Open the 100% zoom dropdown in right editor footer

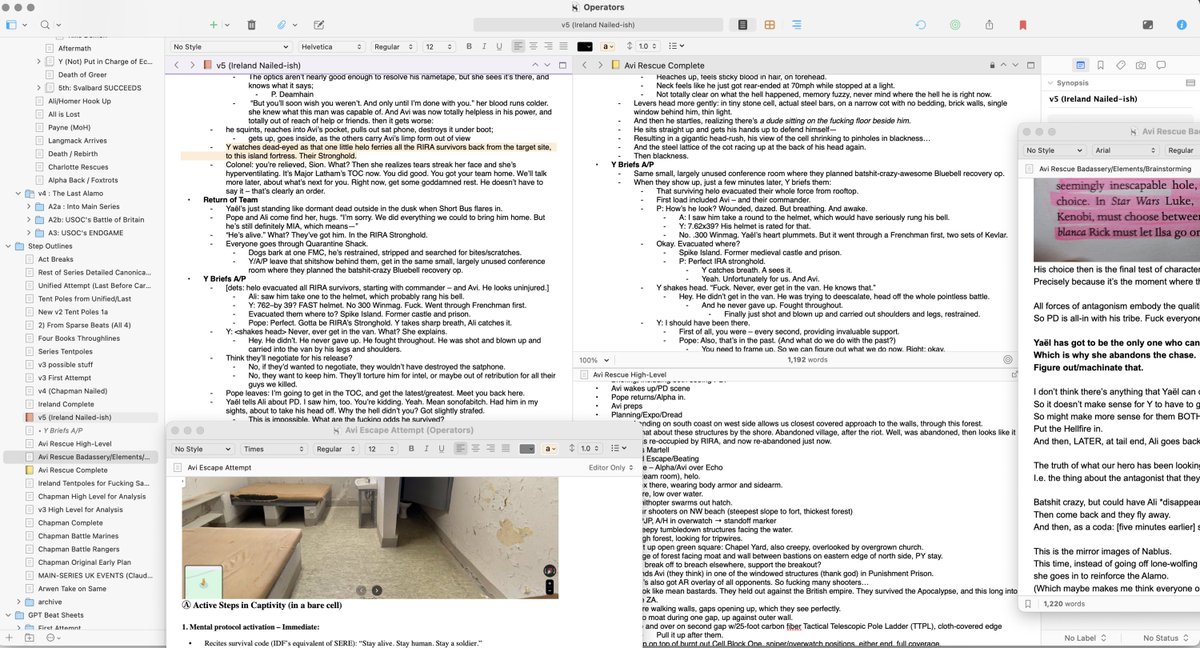592,360
